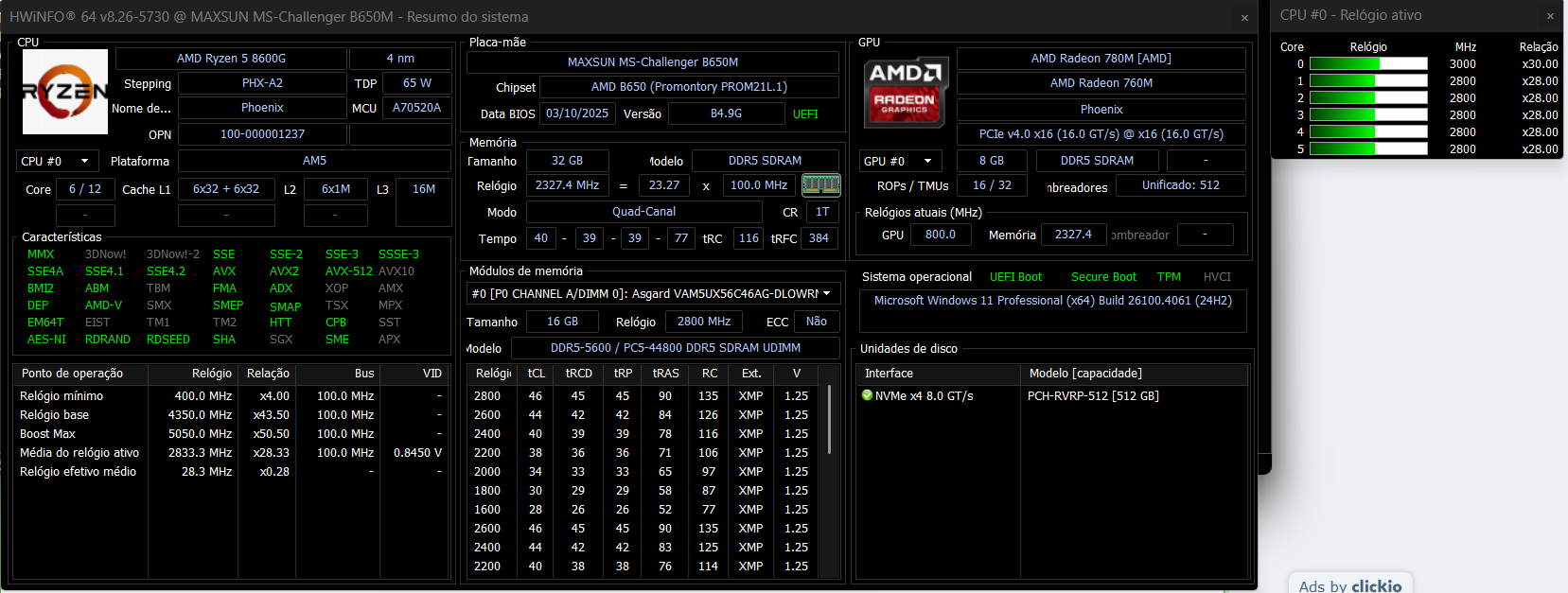The image size is (1568, 593).
Task: Click the AMD B650 chipset field
Action: coord(689,87)
